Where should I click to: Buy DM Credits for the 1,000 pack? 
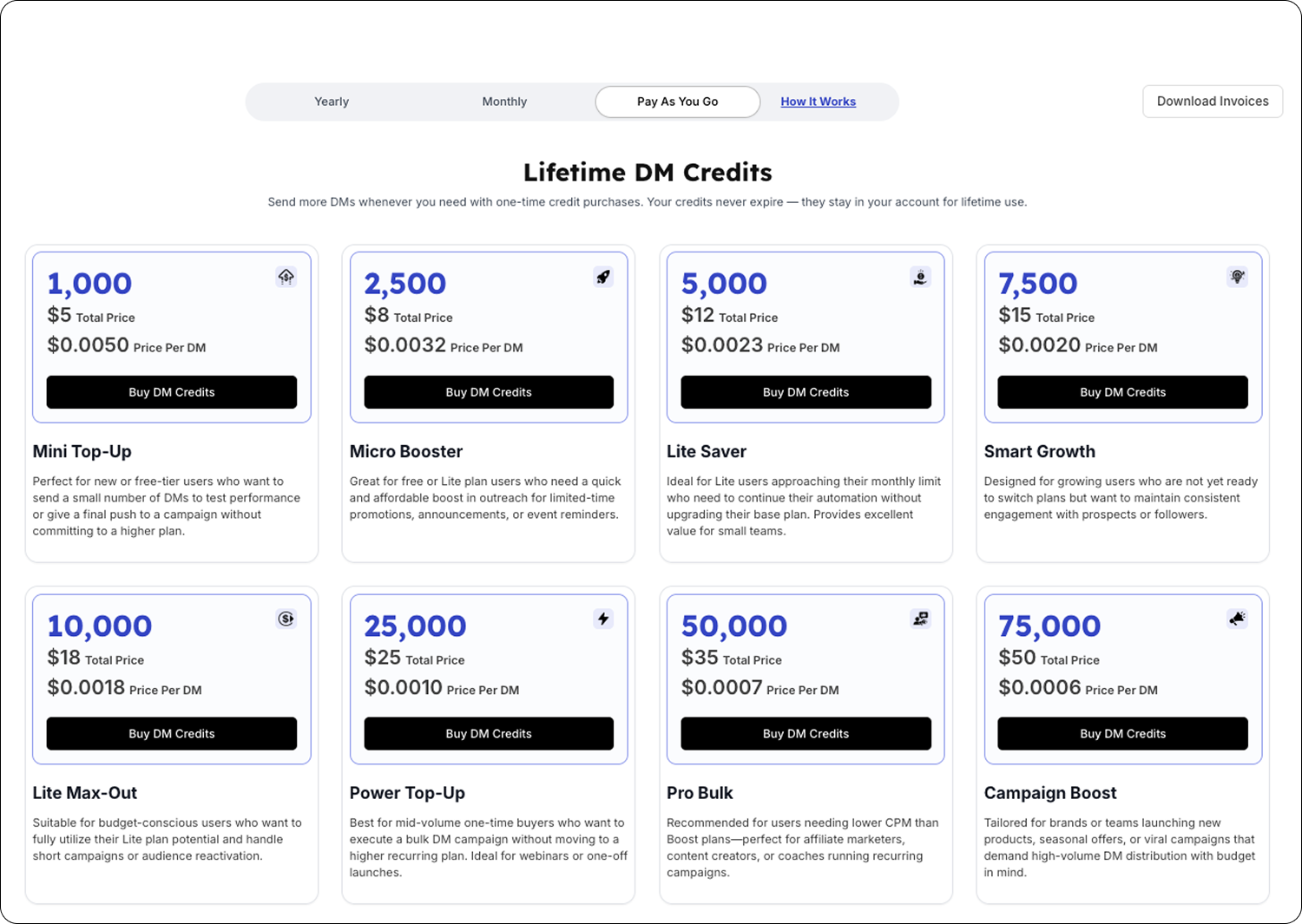(x=172, y=392)
